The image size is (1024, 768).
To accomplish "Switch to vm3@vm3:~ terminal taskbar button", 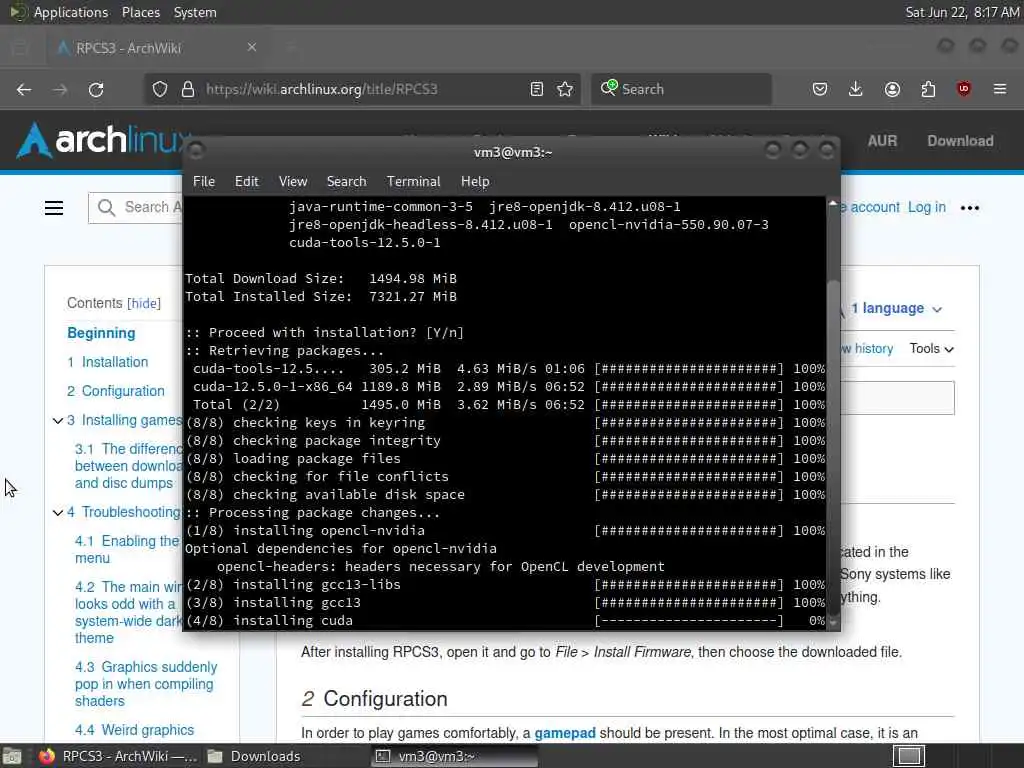I will 455,756.
